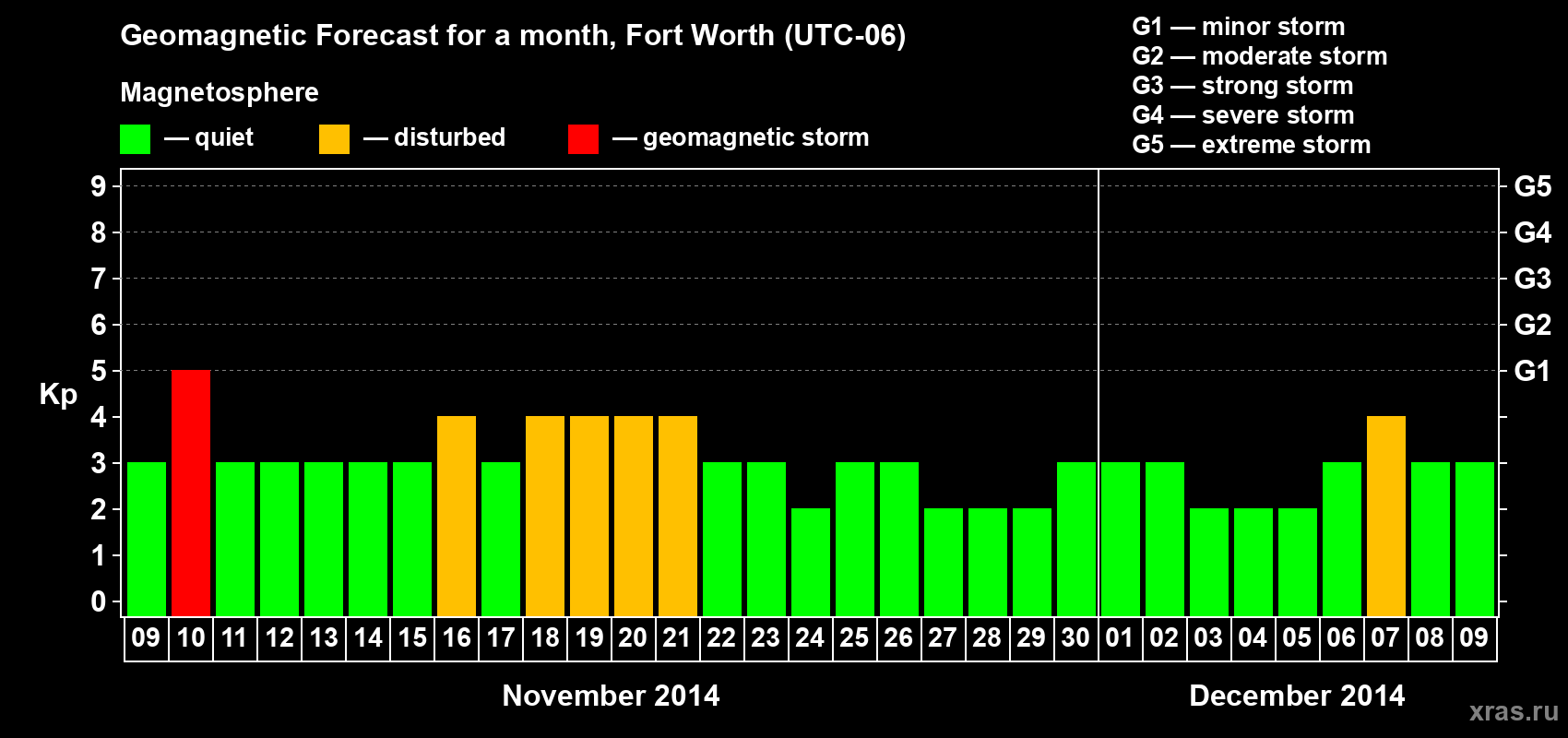Click the date cell '25' in the date row
Image resolution: width=1568 pixels, height=738 pixels.
click(855, 638)
